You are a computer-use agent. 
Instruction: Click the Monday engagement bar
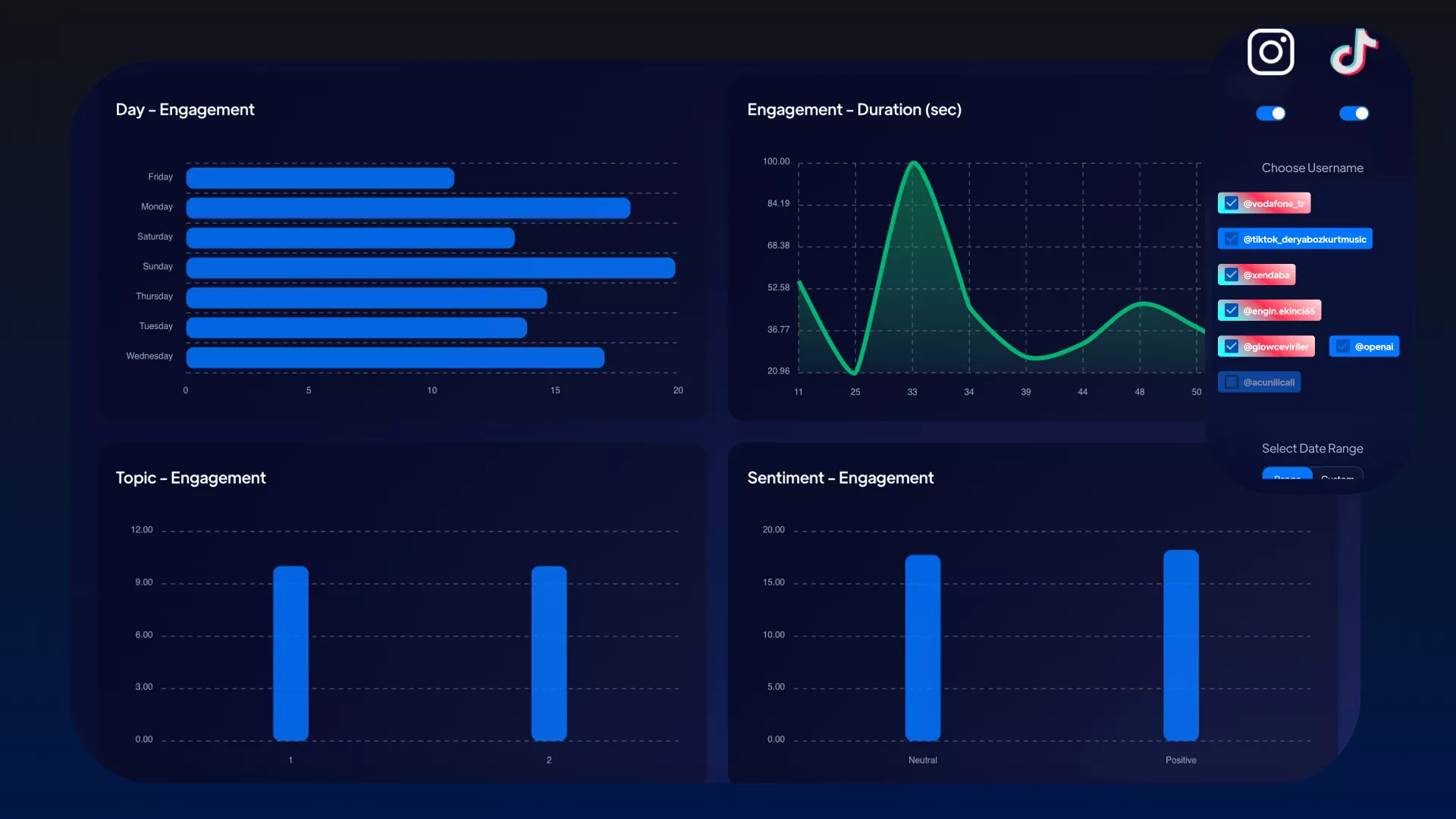click(x=408, y=208)
